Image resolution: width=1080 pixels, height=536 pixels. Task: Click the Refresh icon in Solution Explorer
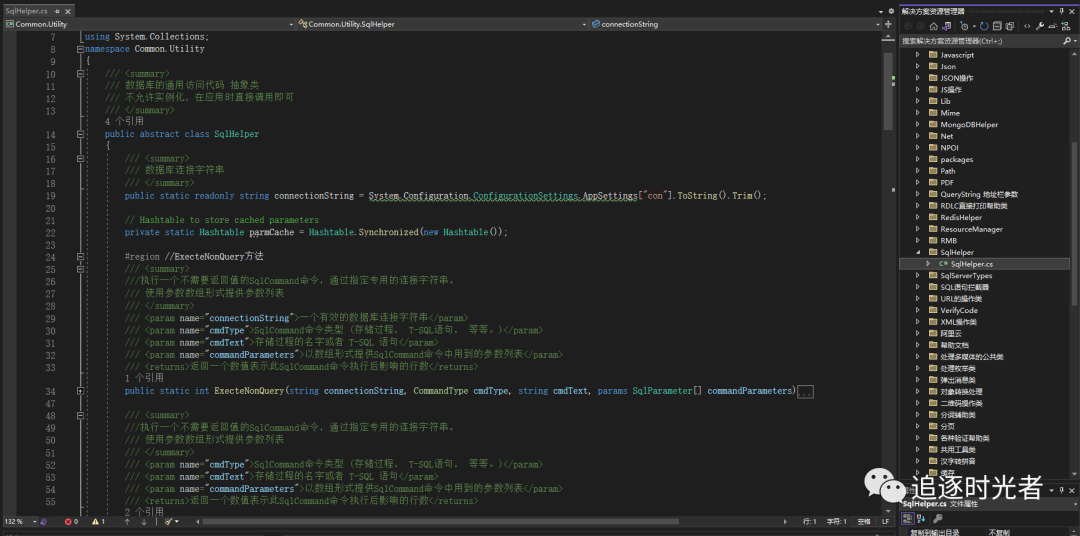[x=984, y=26]
